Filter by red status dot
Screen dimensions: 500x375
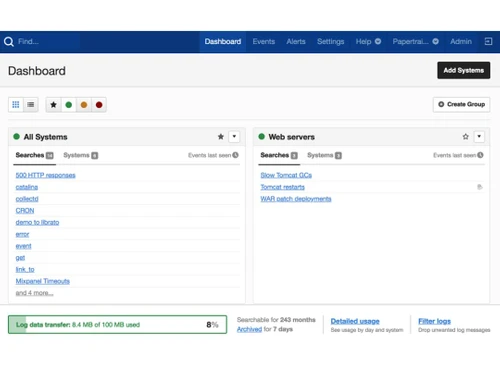[99, 105]
